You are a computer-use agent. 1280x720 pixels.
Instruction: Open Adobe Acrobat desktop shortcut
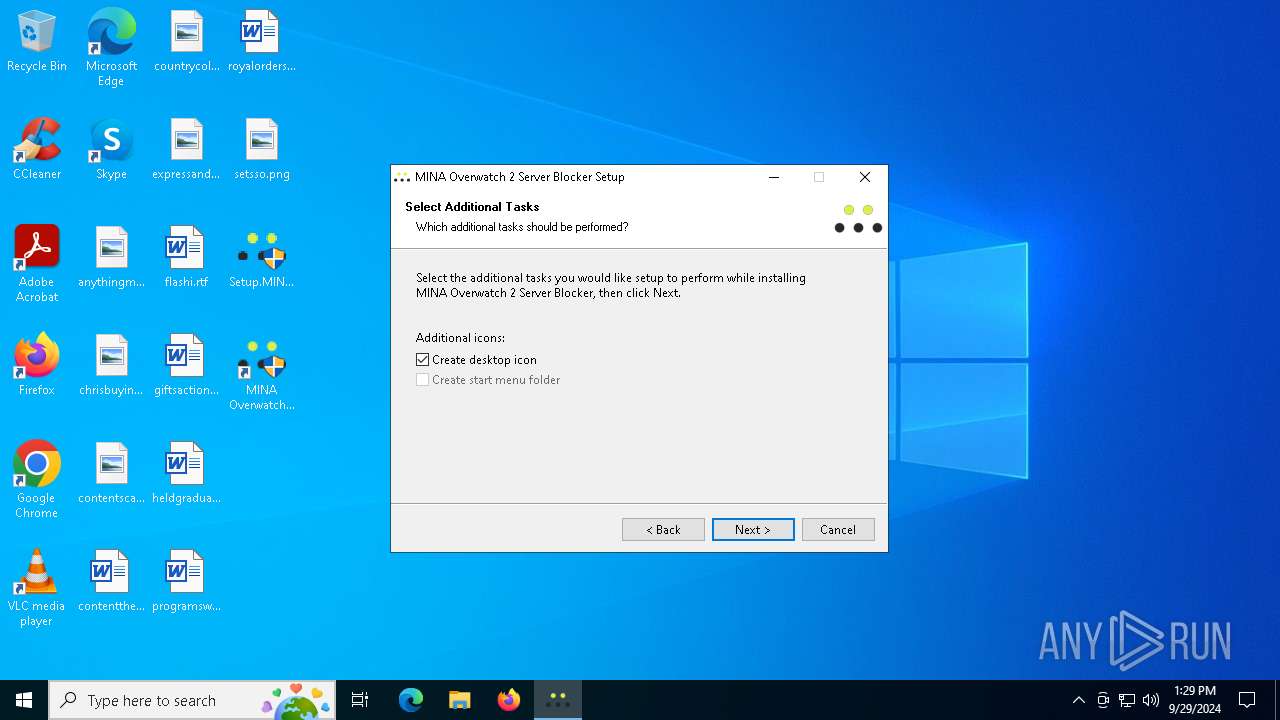[37, 264]
